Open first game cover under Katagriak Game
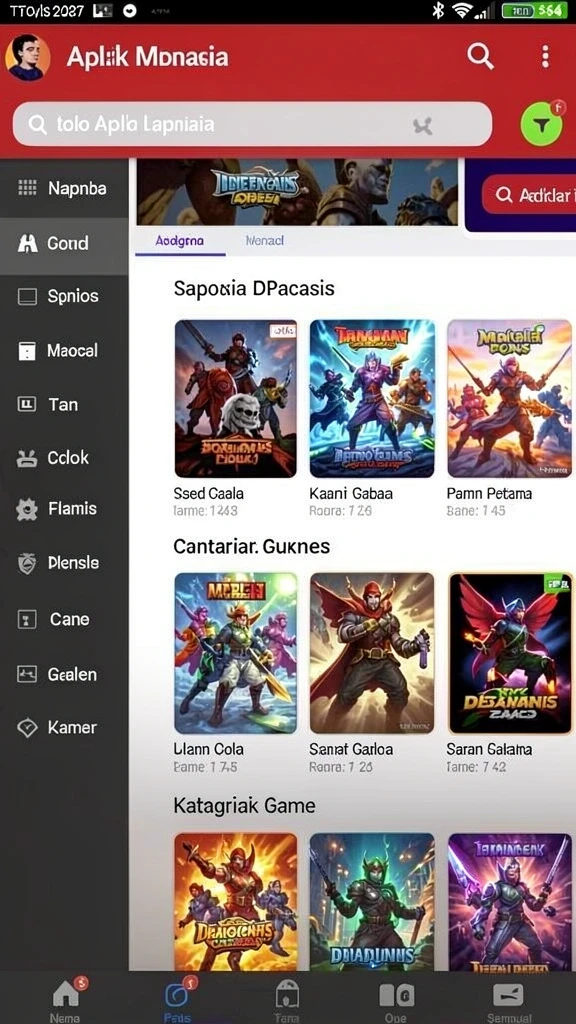 coord(236,901)
